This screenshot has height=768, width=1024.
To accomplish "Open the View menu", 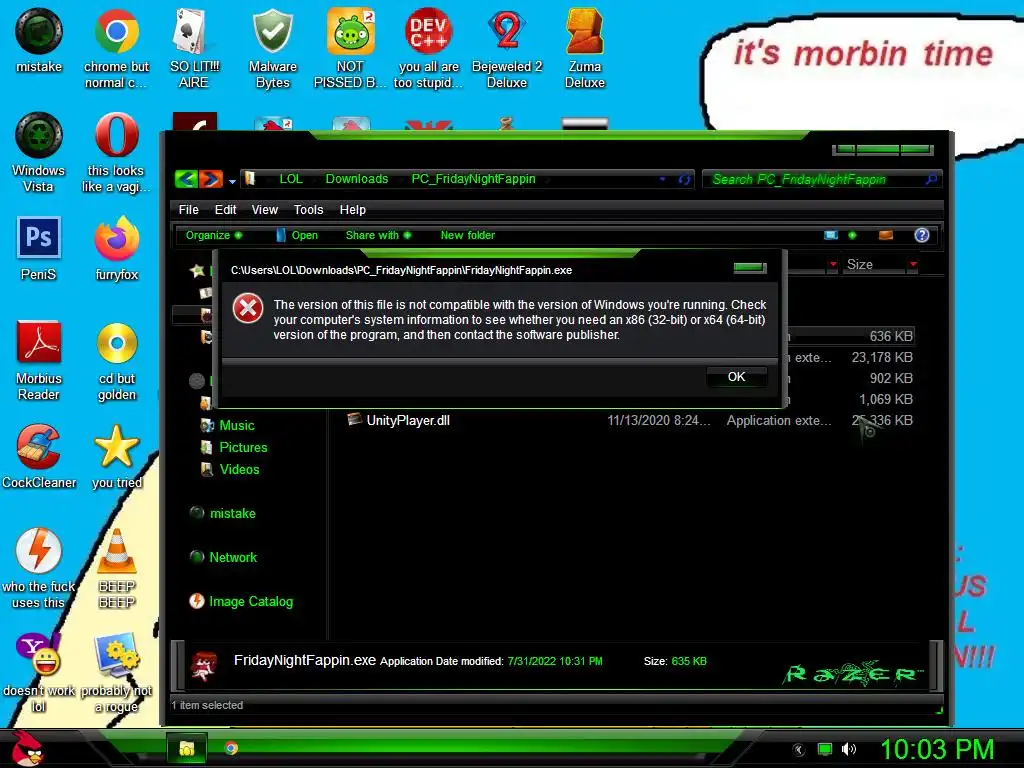I will coord(264,210).
